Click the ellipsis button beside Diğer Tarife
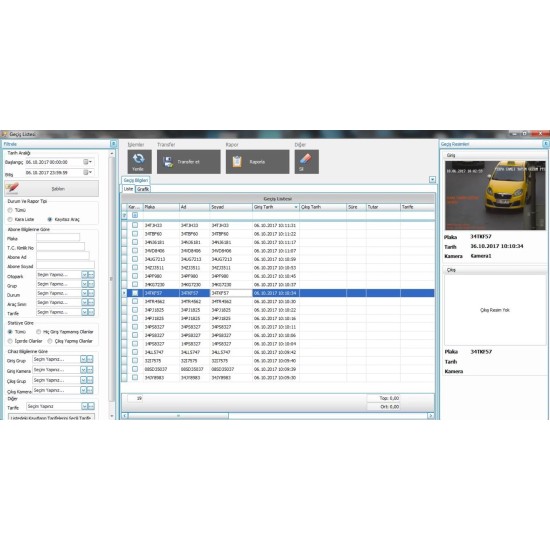 91,406
